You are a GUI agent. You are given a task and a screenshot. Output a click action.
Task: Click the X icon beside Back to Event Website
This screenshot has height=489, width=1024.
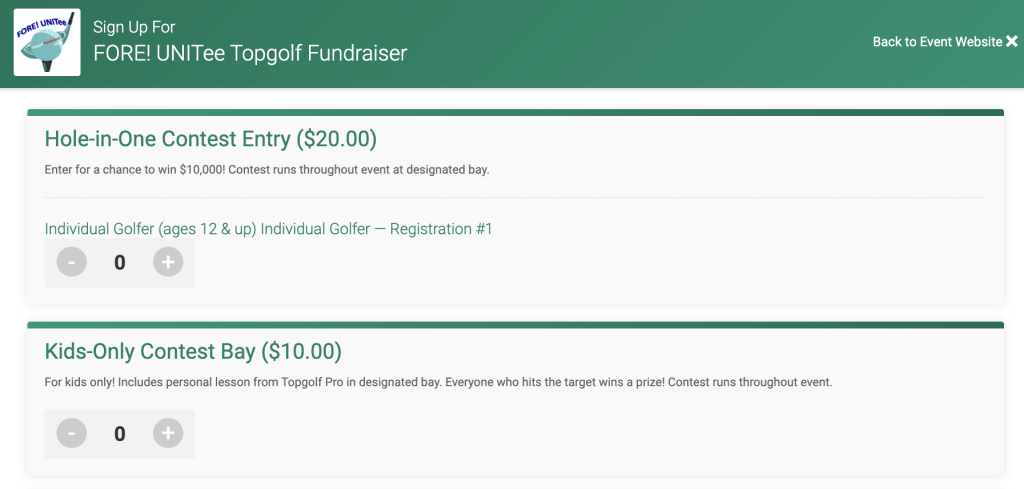point(1012,42)
